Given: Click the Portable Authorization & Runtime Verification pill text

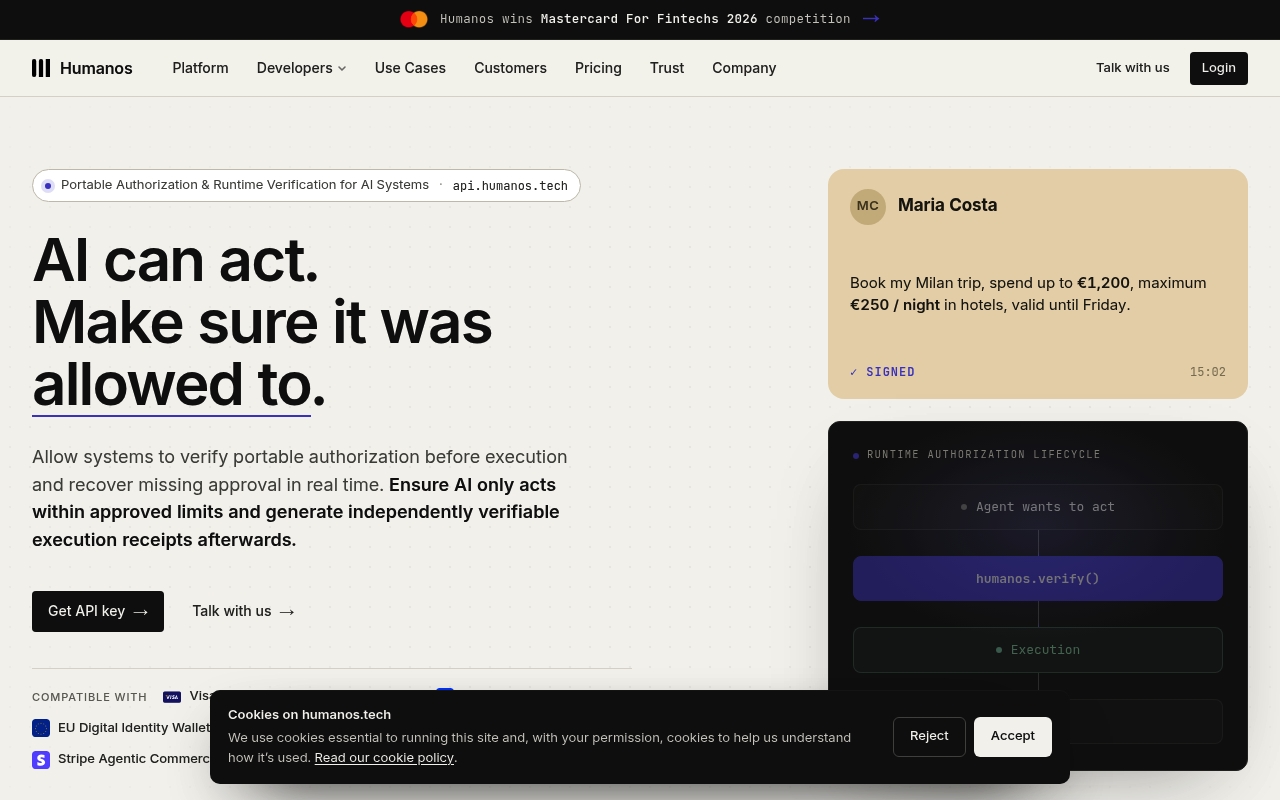Looking at the screenshot, I should [x=245, y=185].
